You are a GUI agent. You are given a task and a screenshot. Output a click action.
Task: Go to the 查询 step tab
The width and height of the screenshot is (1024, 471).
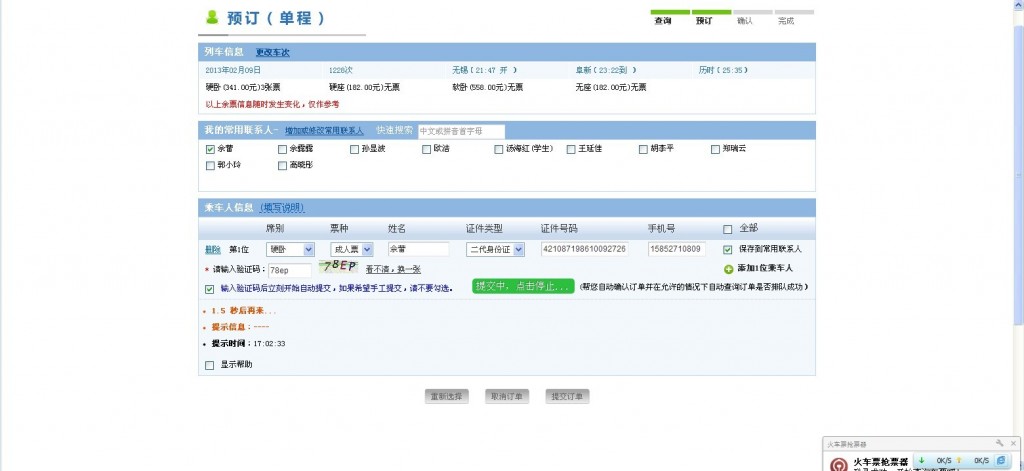[x=663, y=18]
